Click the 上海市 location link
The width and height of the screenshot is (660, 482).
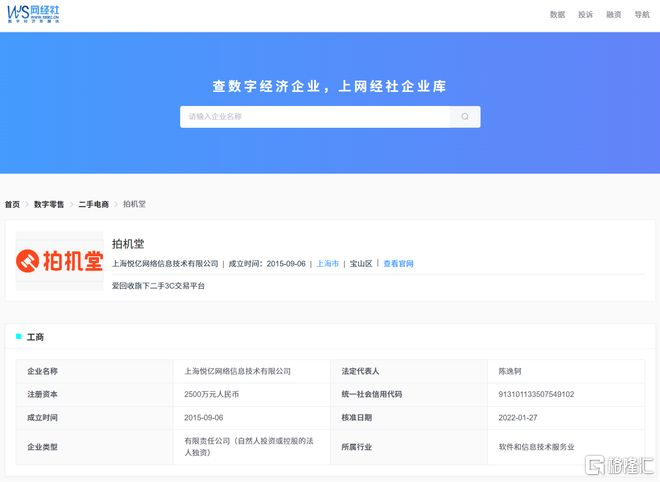pyautogui.click(x=327, y=264)
